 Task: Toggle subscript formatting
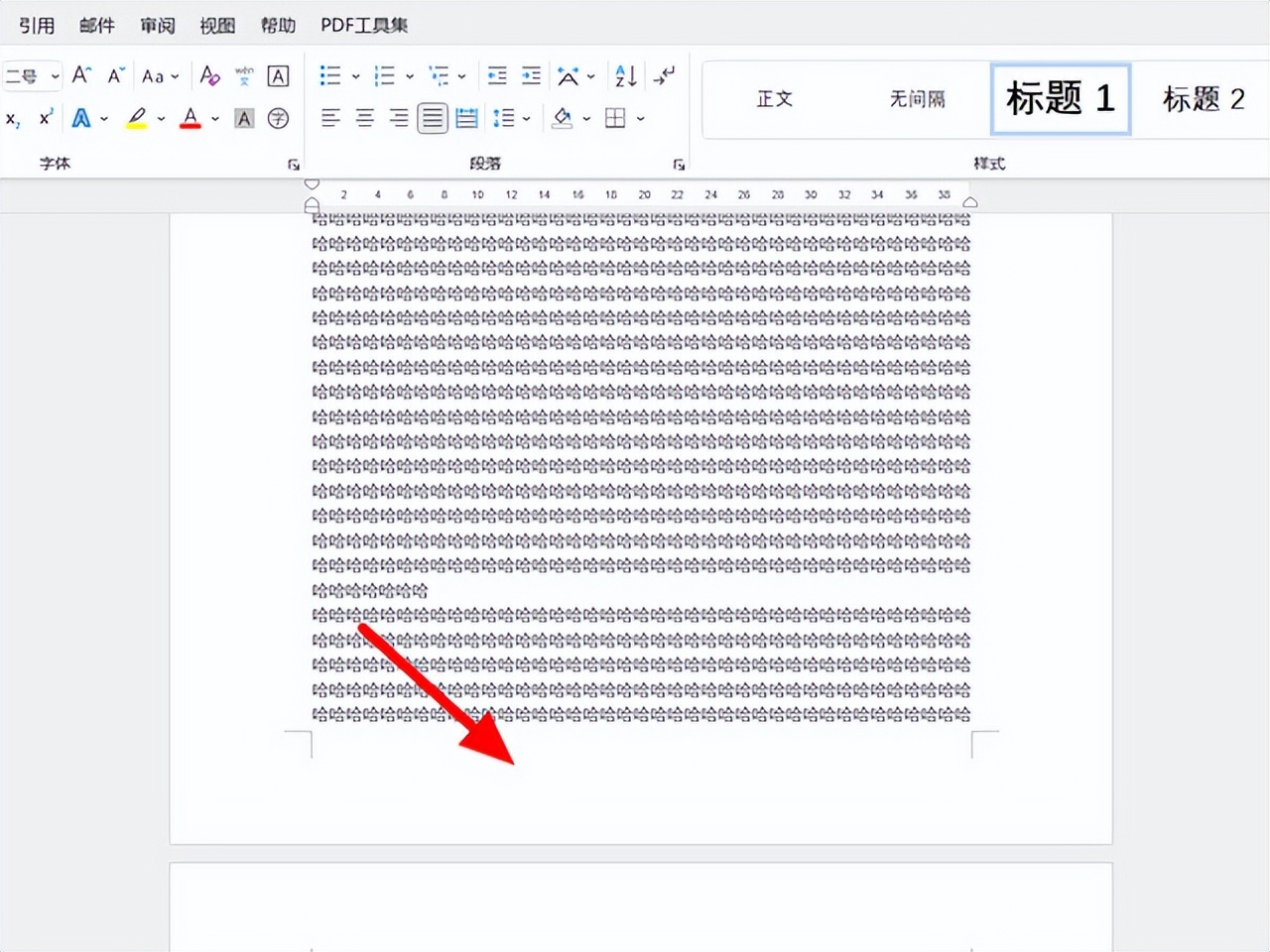point(12,119)
